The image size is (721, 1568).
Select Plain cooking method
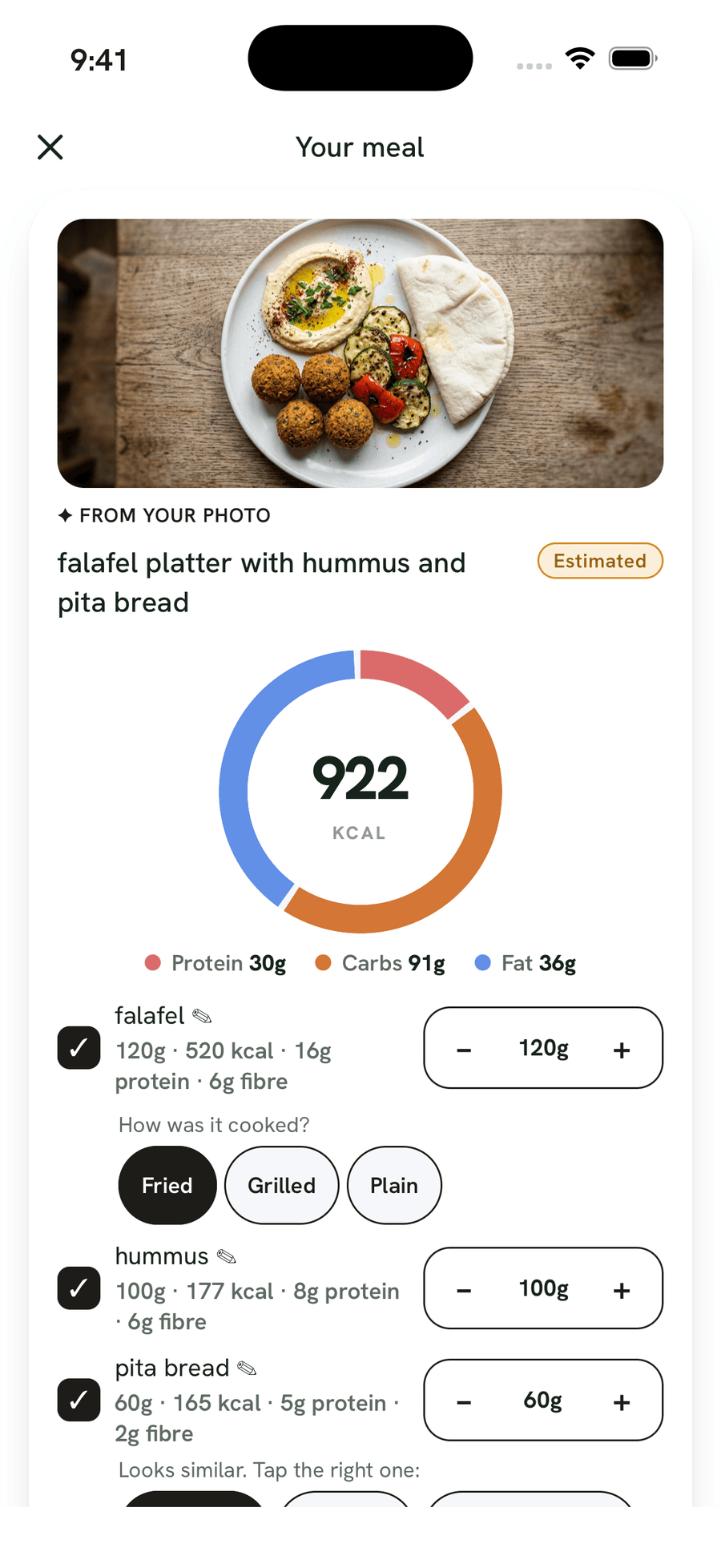[394, 1186]
